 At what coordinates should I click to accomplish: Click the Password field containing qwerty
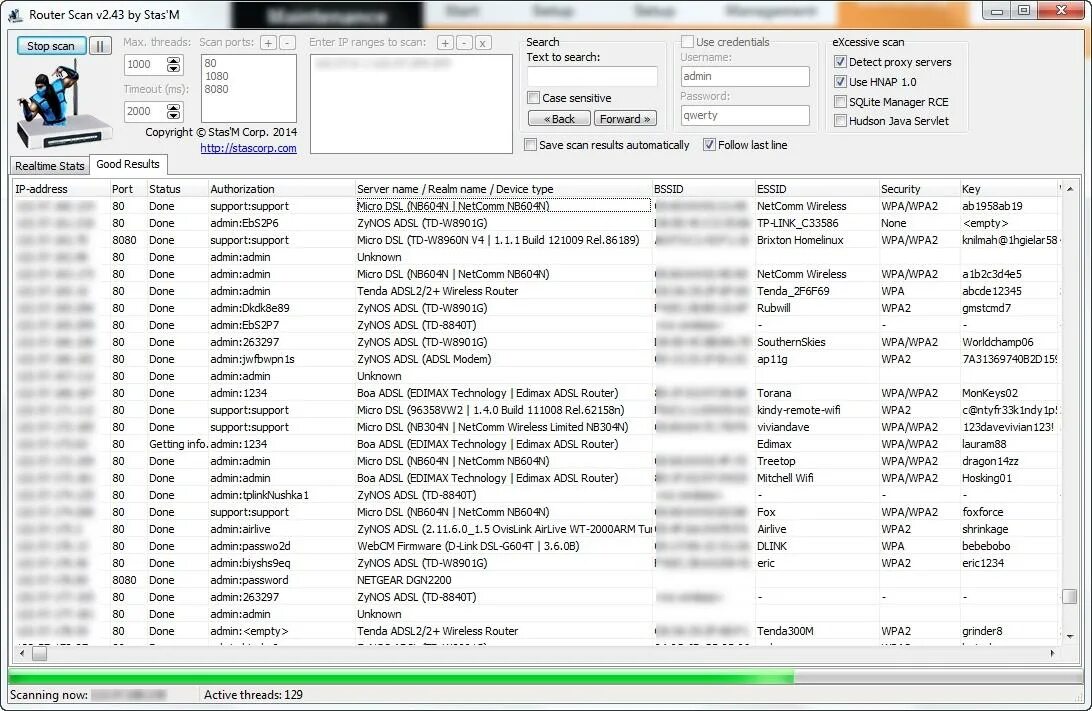745,116
